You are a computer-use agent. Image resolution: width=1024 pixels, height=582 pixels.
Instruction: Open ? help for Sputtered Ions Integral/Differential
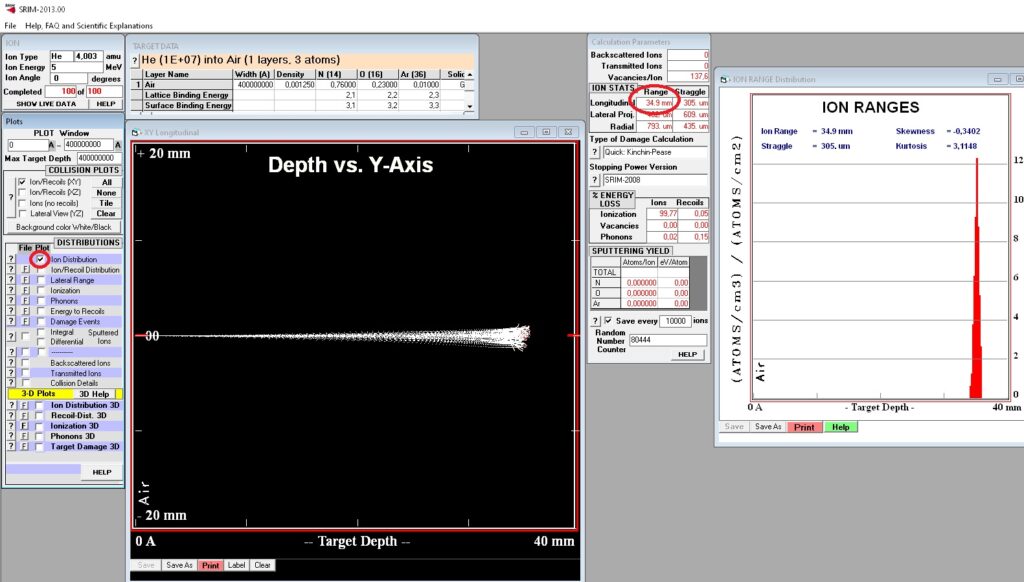pos(10,337)
